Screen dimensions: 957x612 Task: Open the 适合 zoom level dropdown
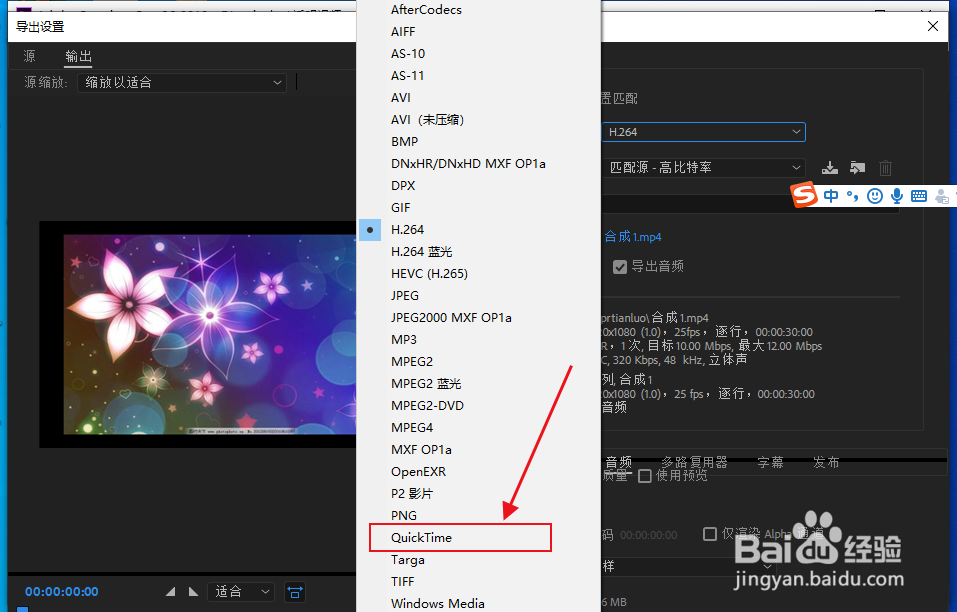point(241,591)
